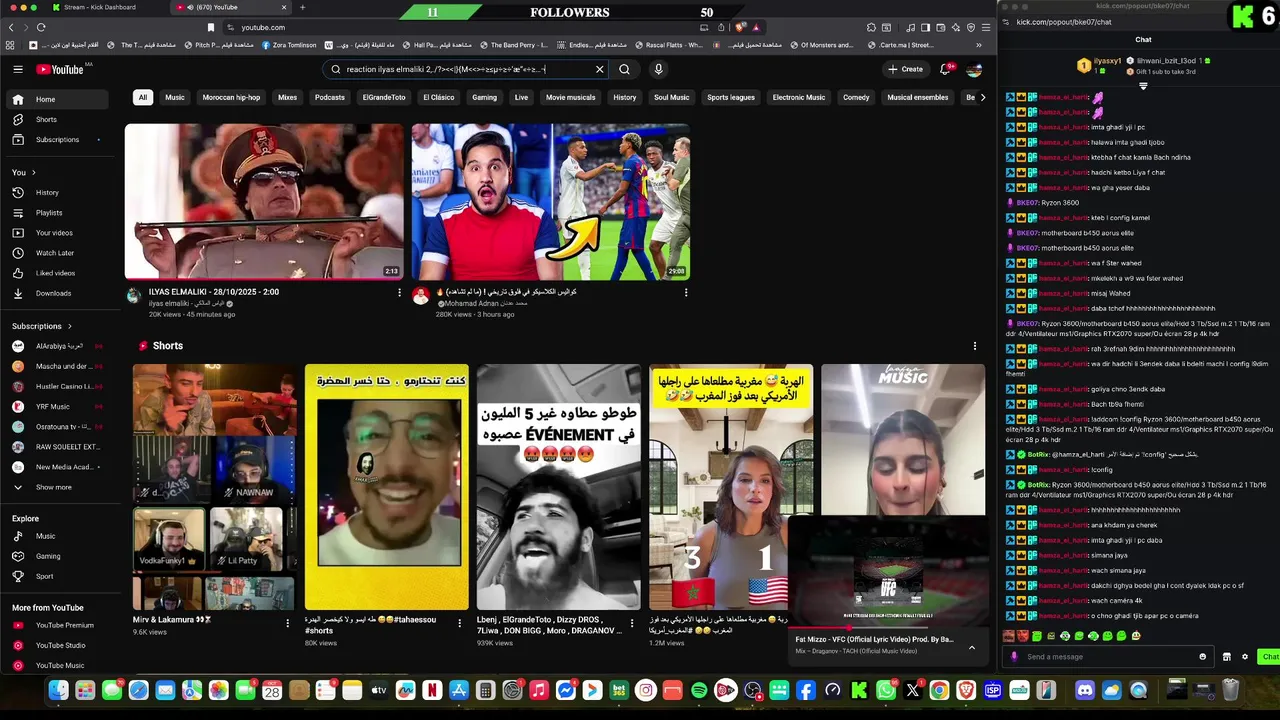Open Spotify from the Dock
This screenshot has width=1280, height=720.
tap(699, 690)
